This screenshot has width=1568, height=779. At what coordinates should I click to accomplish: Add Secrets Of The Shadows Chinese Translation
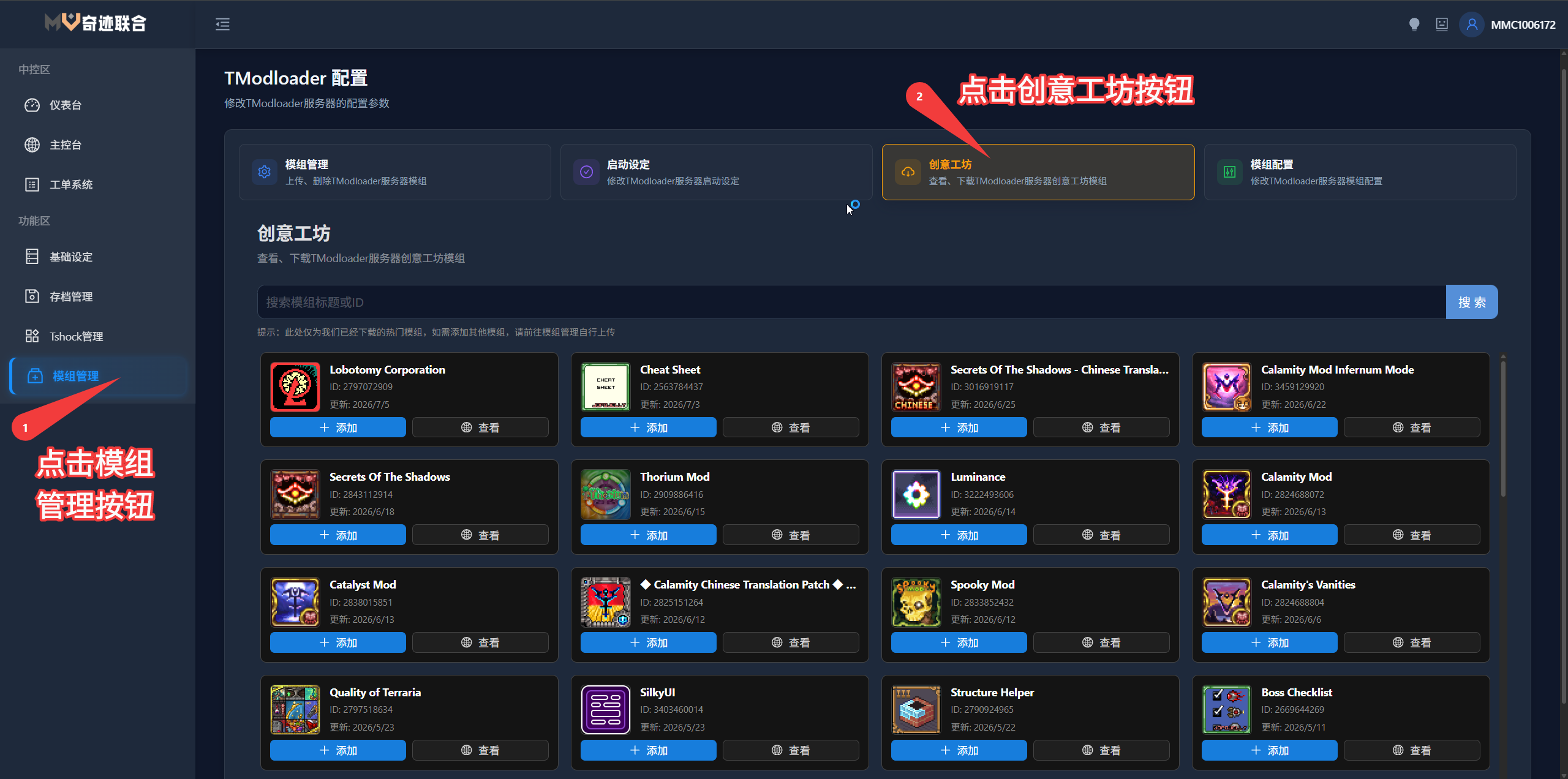(x=959, y=427)
